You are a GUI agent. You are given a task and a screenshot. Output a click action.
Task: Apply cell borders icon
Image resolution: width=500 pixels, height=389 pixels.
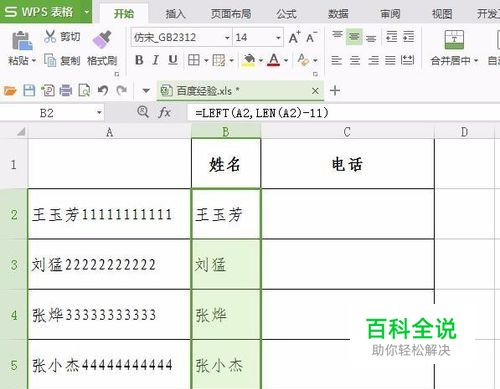coord(194,60)
